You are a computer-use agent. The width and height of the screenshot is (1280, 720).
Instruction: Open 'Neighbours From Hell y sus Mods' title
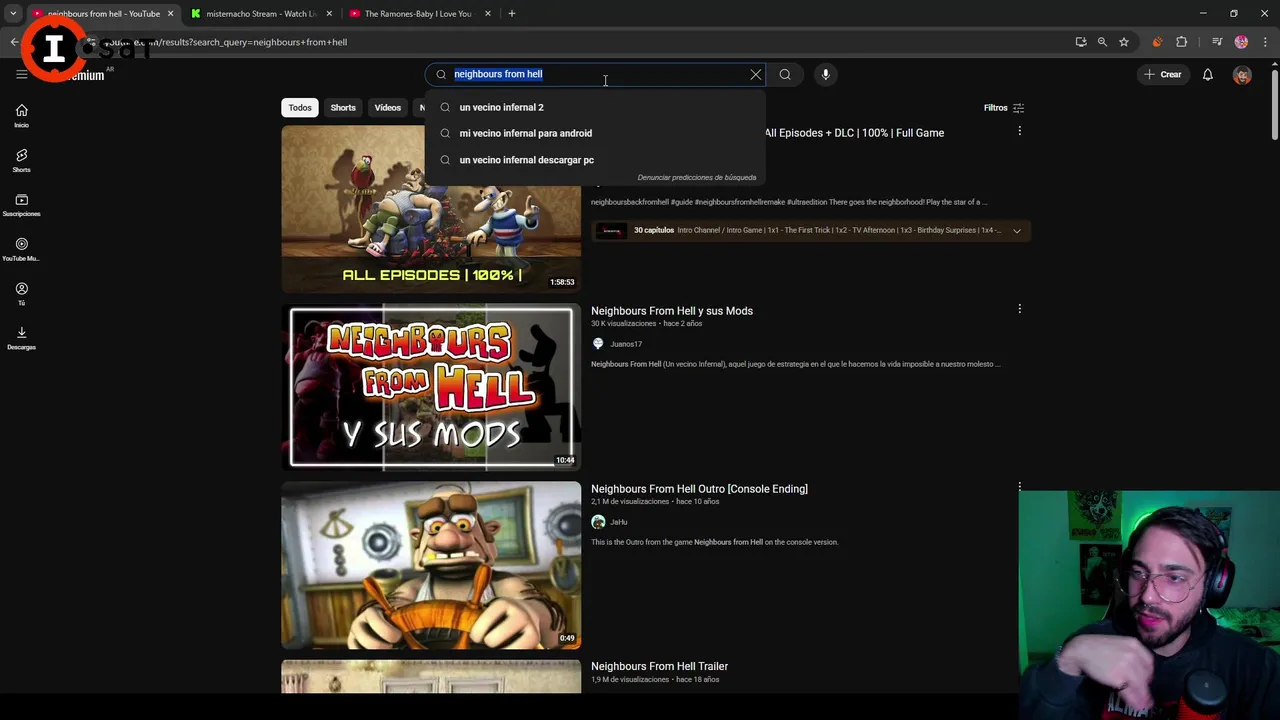pyautogui.click(x=672, y=311)
